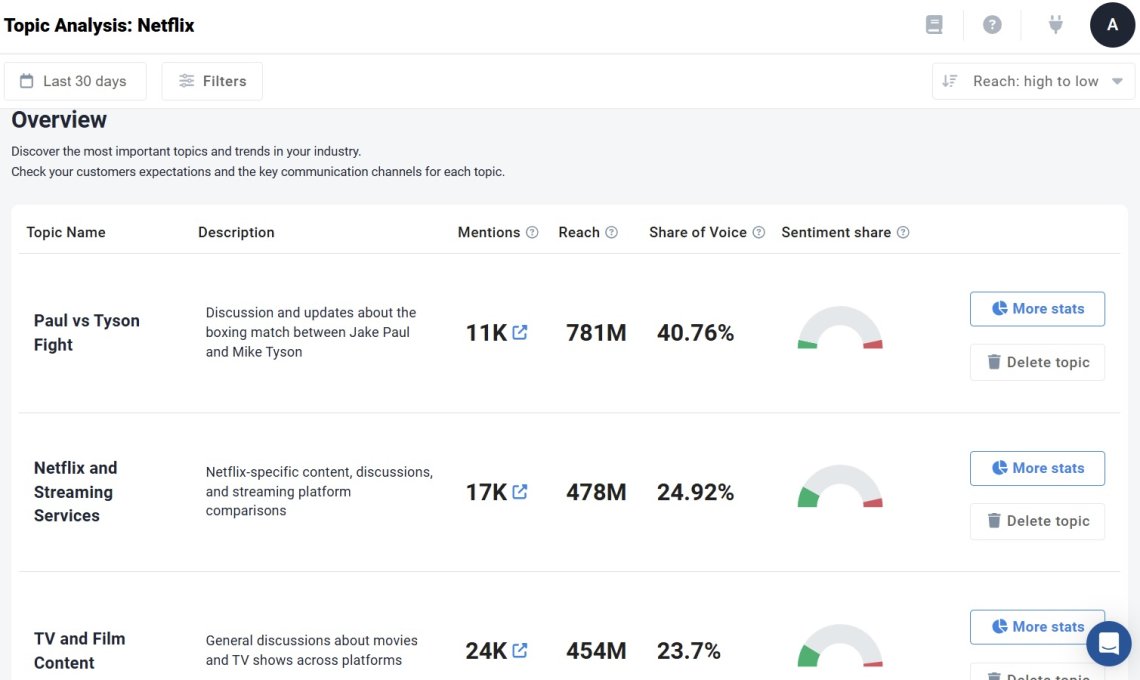Open the integrations plug icon
The width and height of the screenshot is (1140, 680).
1056,25
